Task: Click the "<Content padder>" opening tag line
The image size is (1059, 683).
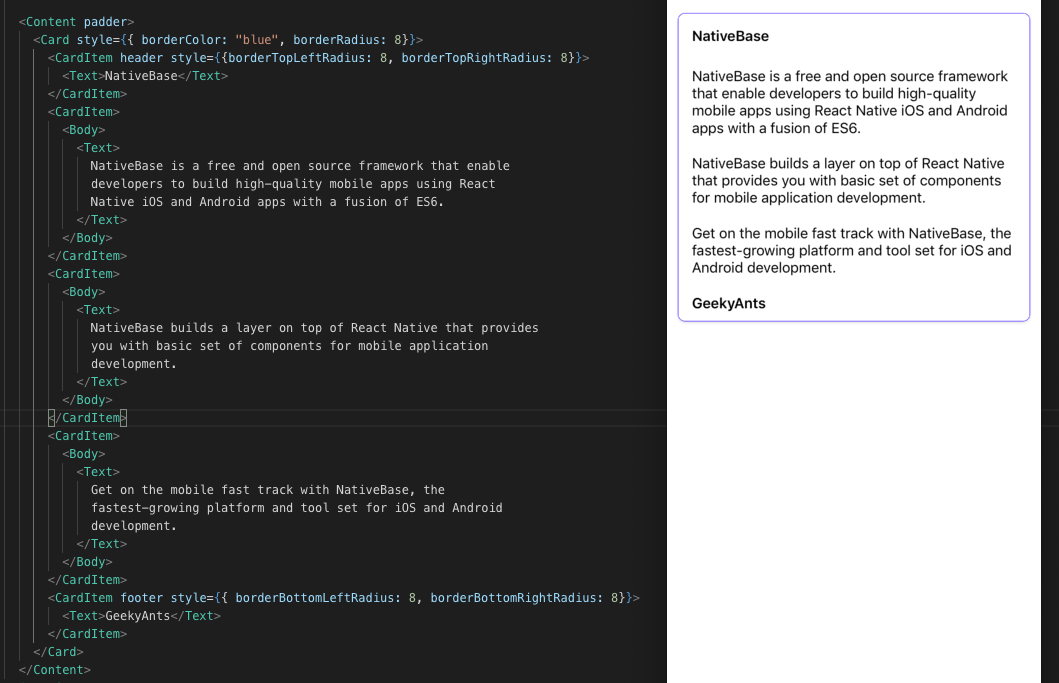Action: point(76,22)
